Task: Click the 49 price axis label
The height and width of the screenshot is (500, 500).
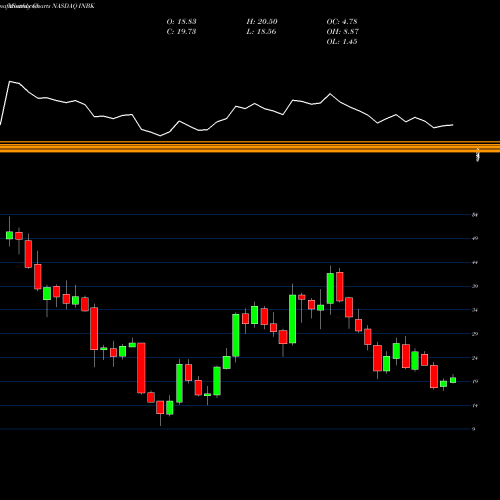Action: (475, 238)
